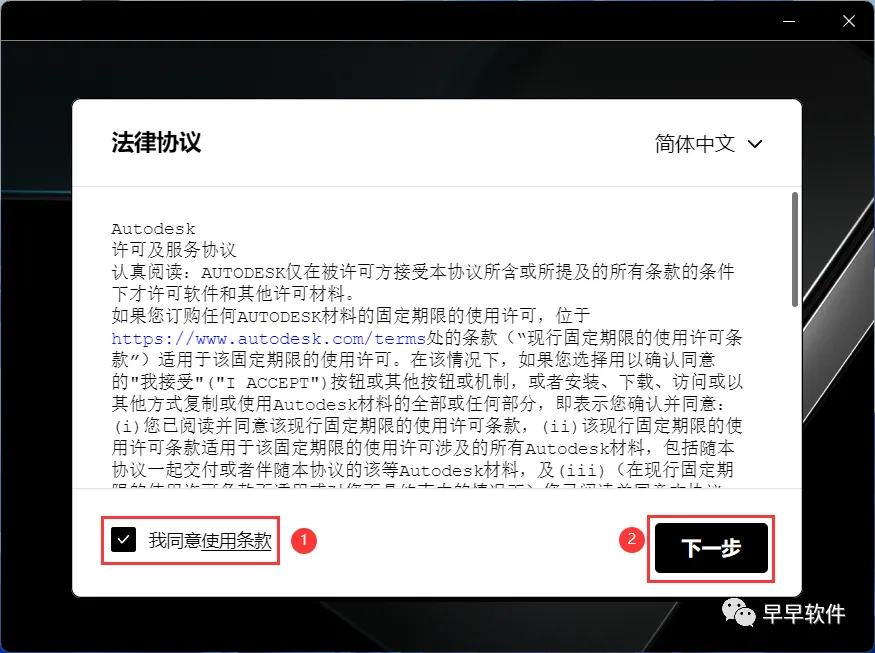Screen dimensions: 875x653
Task: Close the installer window
Action: pyautogui.click(x=849, y=21)
